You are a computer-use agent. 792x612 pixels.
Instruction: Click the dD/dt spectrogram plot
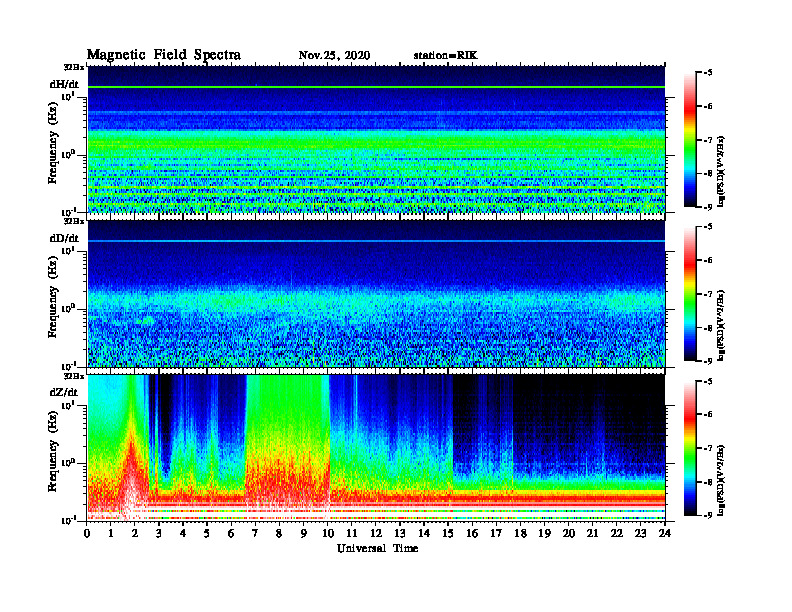pyautogui.click(x=376, y=293)
